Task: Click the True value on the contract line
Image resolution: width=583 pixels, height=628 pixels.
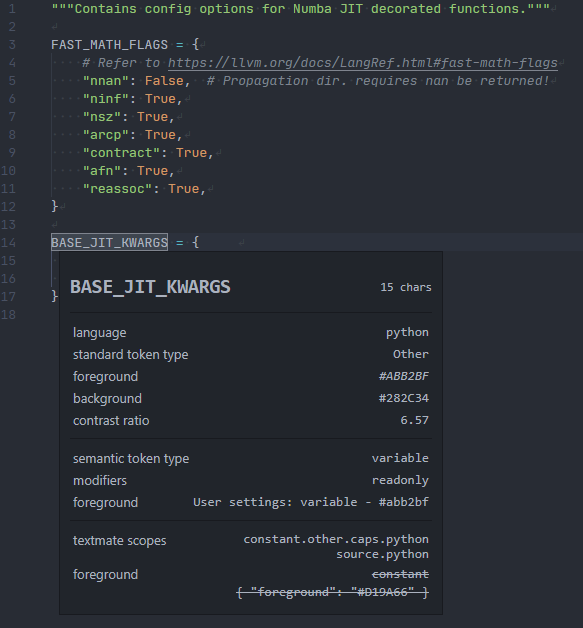Action: click(191, 153)
